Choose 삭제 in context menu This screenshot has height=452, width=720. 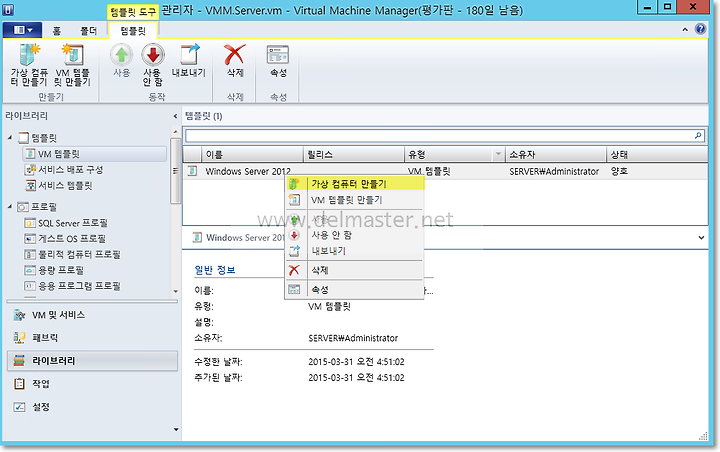(x=354, y=270)
